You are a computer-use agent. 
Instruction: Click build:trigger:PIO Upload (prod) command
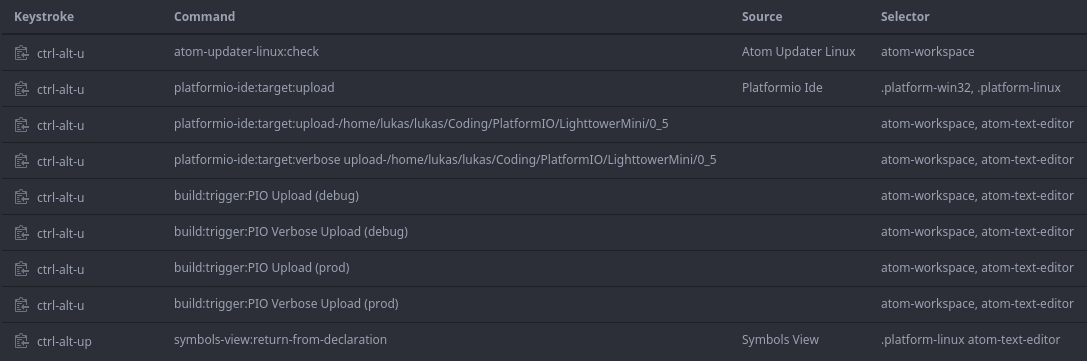[261, 267]
